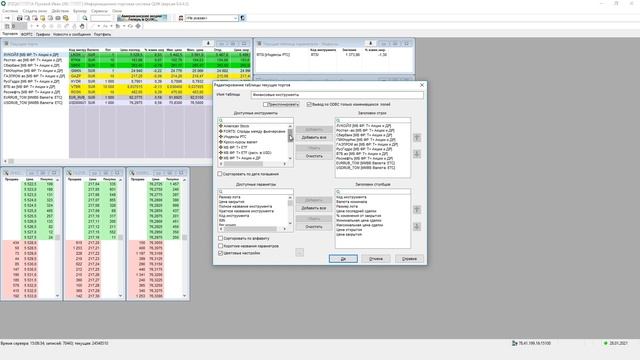
Task: Open Справка help from the dialog
Action: (x=409, y=259)
